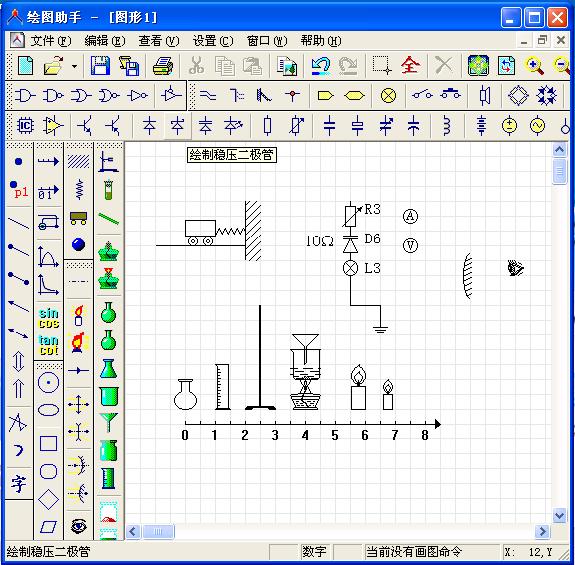Image resolution: width=575 pixels, height=565 pixels.
Task: Click the vertical scrollbar down arrow
Action: point(559,516)
